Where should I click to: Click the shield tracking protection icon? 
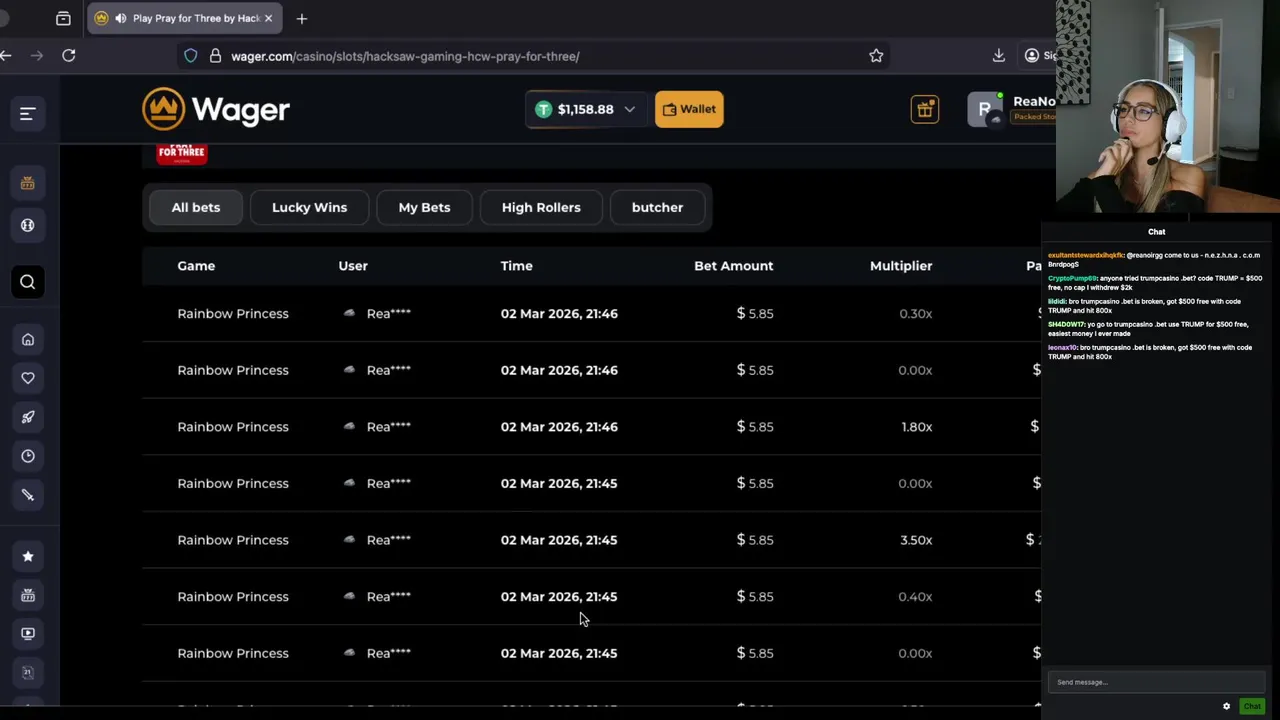click(x=191, y=56)
